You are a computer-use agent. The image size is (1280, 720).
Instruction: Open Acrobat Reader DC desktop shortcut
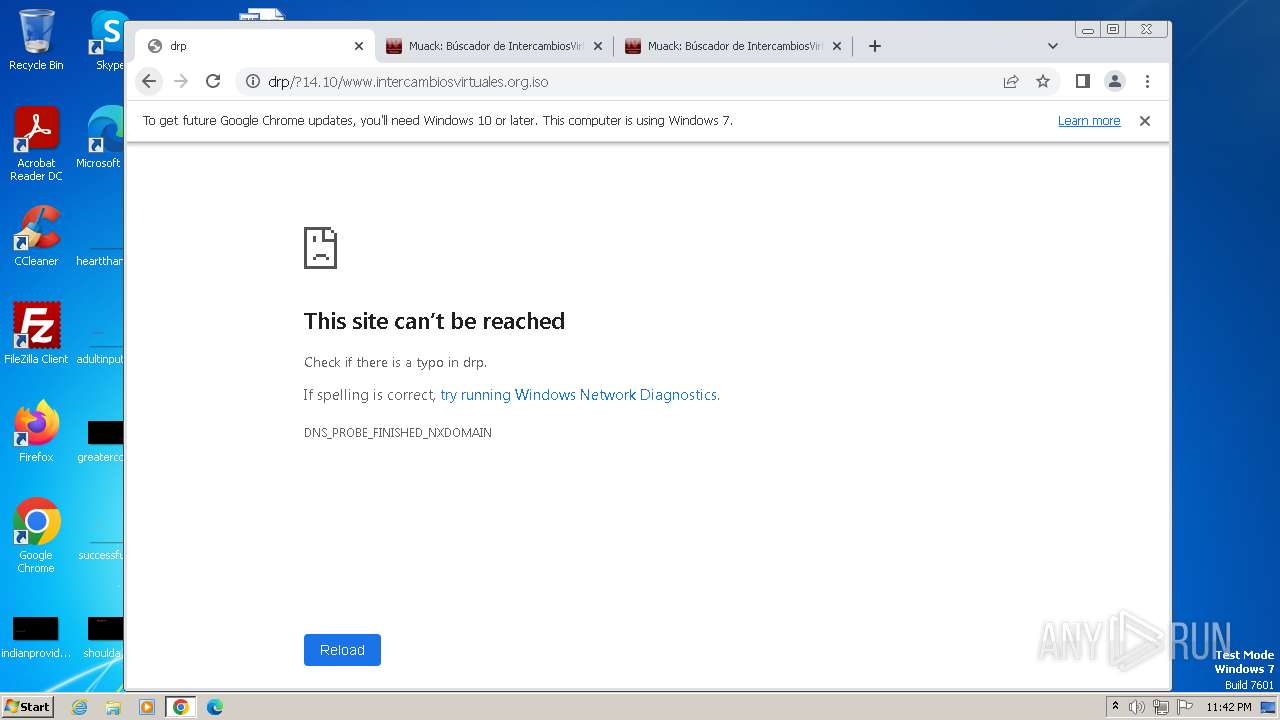[36, 144]
